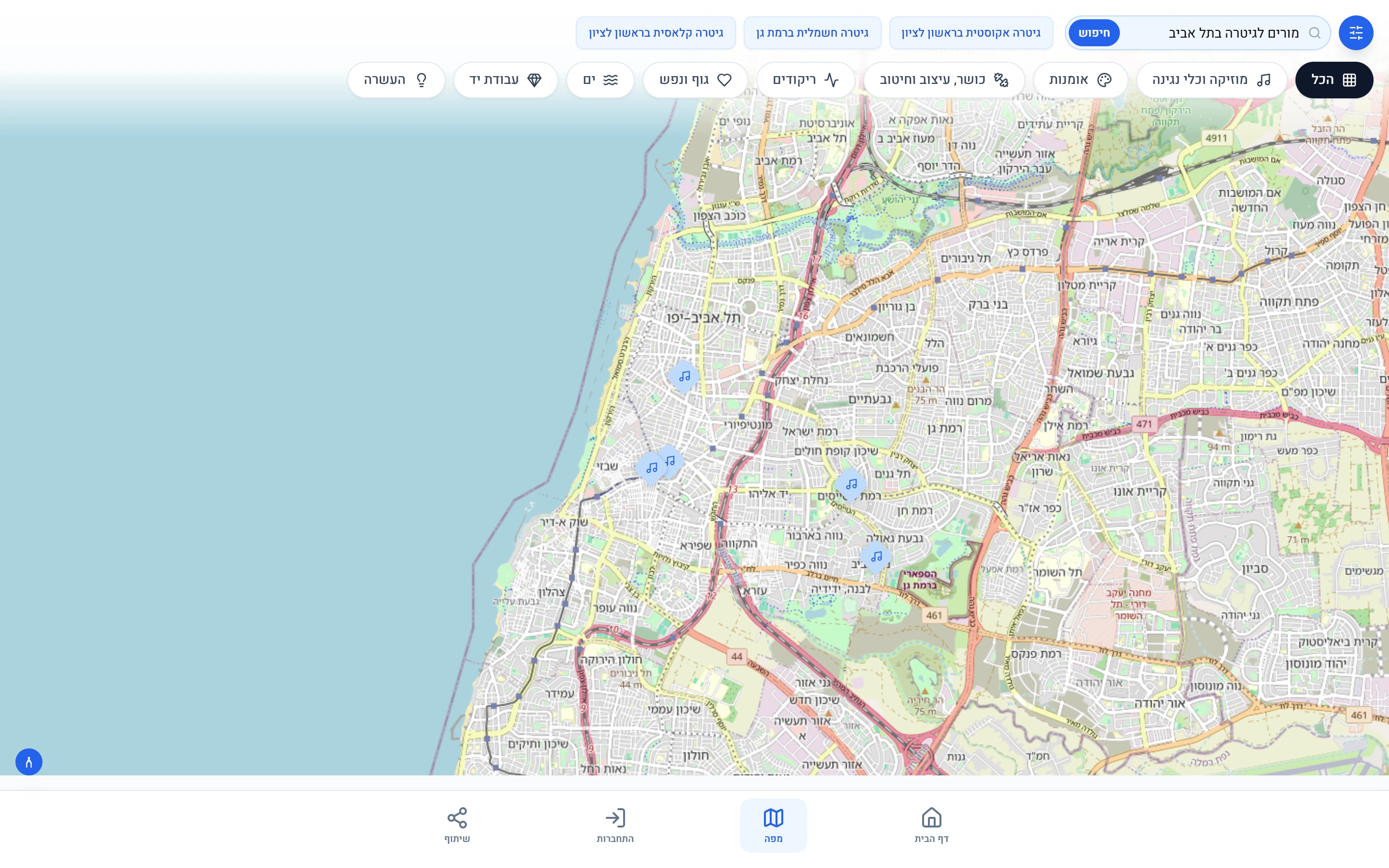Select suggestion גיטרה קלאסית בראשון לציון
1389x868 pixels.
pos(655,33)
